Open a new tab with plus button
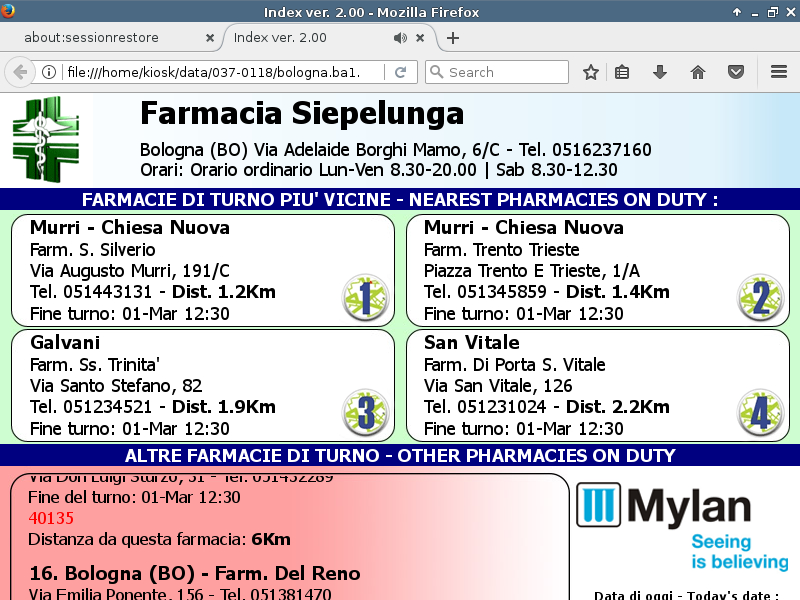The image size is (800, 600). click(x=453, y=38)
